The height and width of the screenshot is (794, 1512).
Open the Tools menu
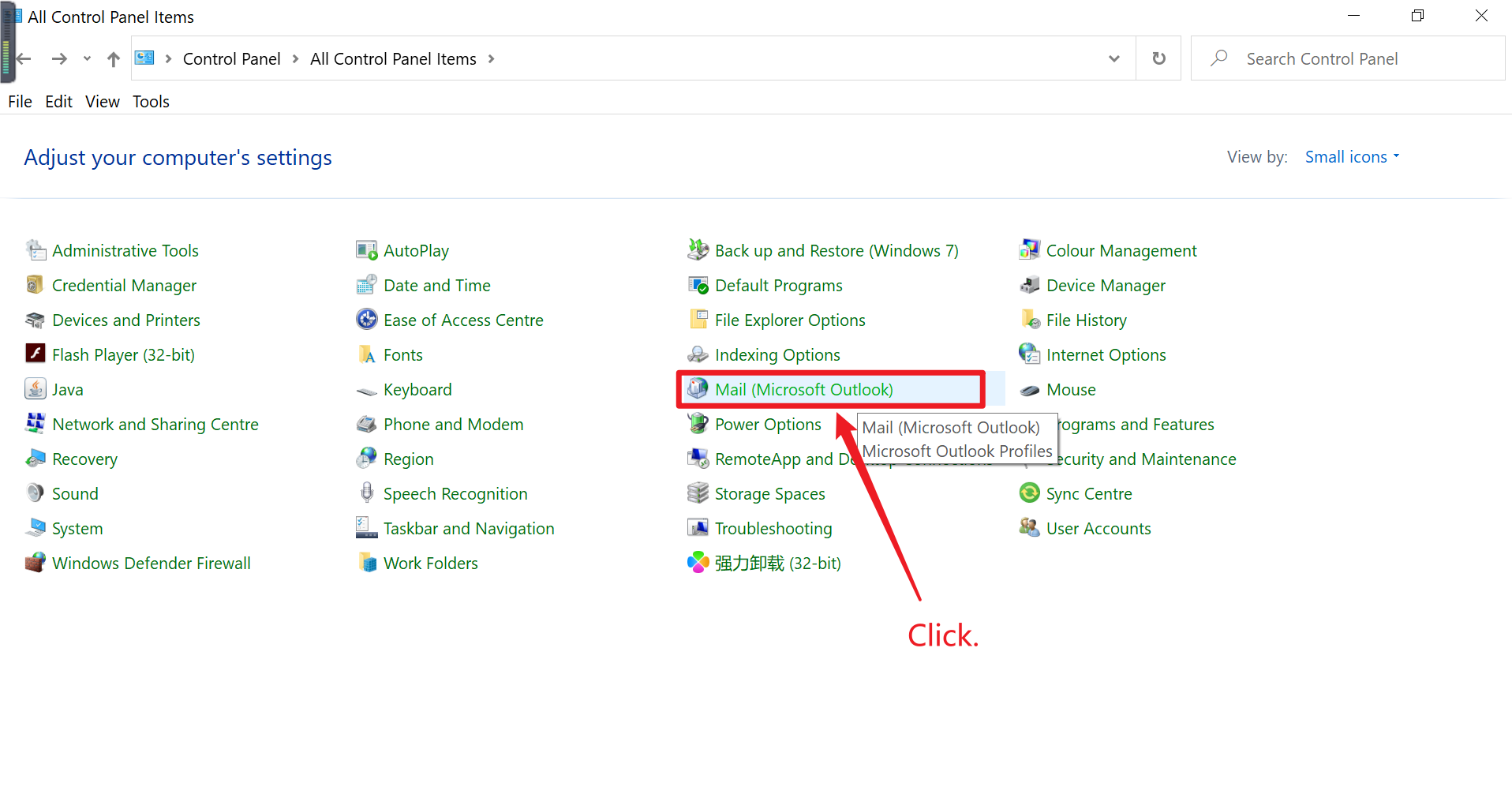[x=151, y=101]
